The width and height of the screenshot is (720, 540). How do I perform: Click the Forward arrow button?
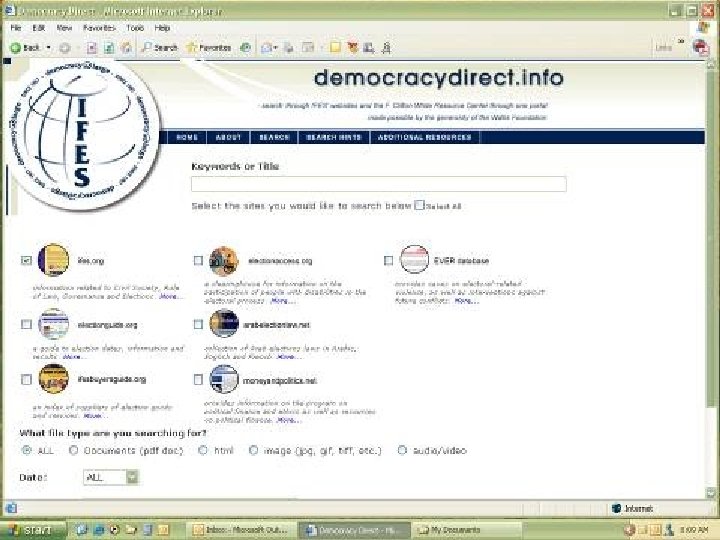65,48
